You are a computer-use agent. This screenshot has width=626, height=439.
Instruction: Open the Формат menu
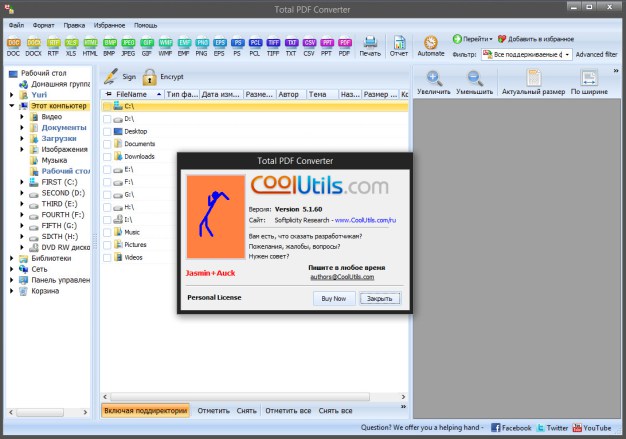[44, 25]
